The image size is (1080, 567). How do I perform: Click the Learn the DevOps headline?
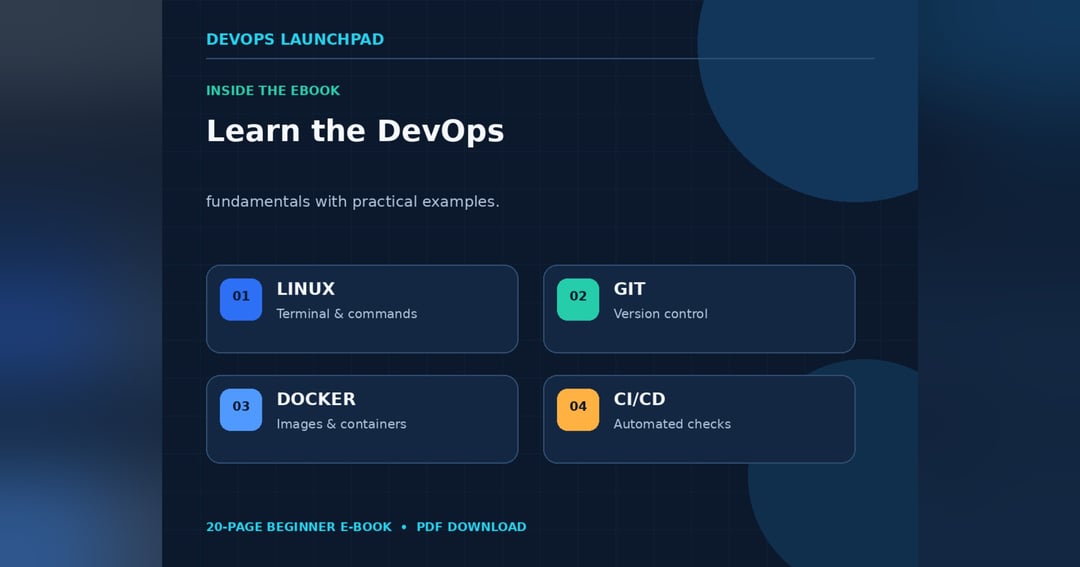[355, 131]
